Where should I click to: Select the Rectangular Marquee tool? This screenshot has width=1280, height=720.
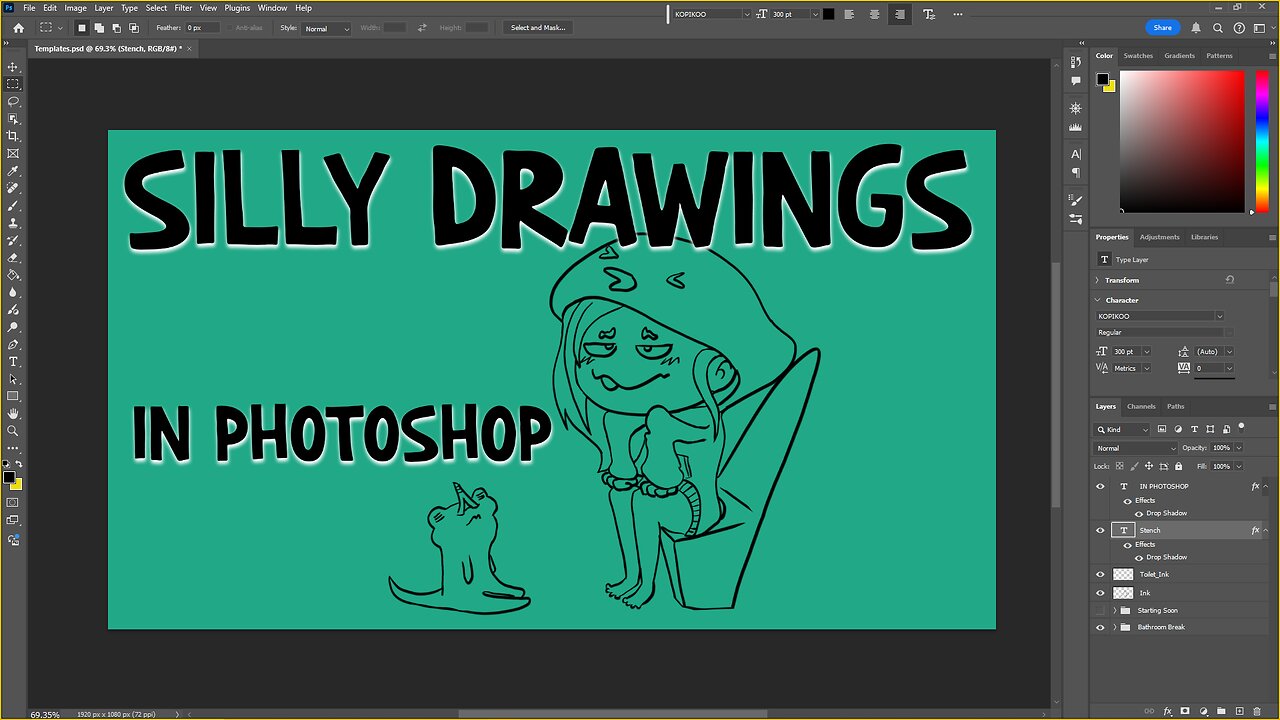13,84
